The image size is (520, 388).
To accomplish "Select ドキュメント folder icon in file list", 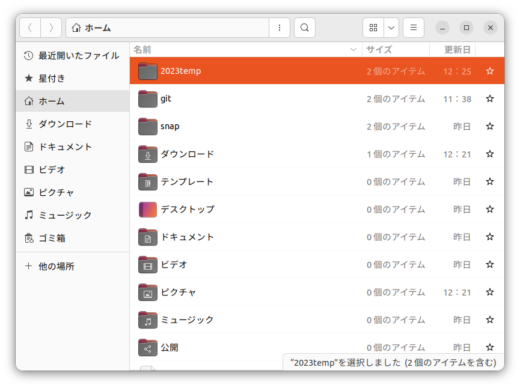I will click(x=148, y=237).
